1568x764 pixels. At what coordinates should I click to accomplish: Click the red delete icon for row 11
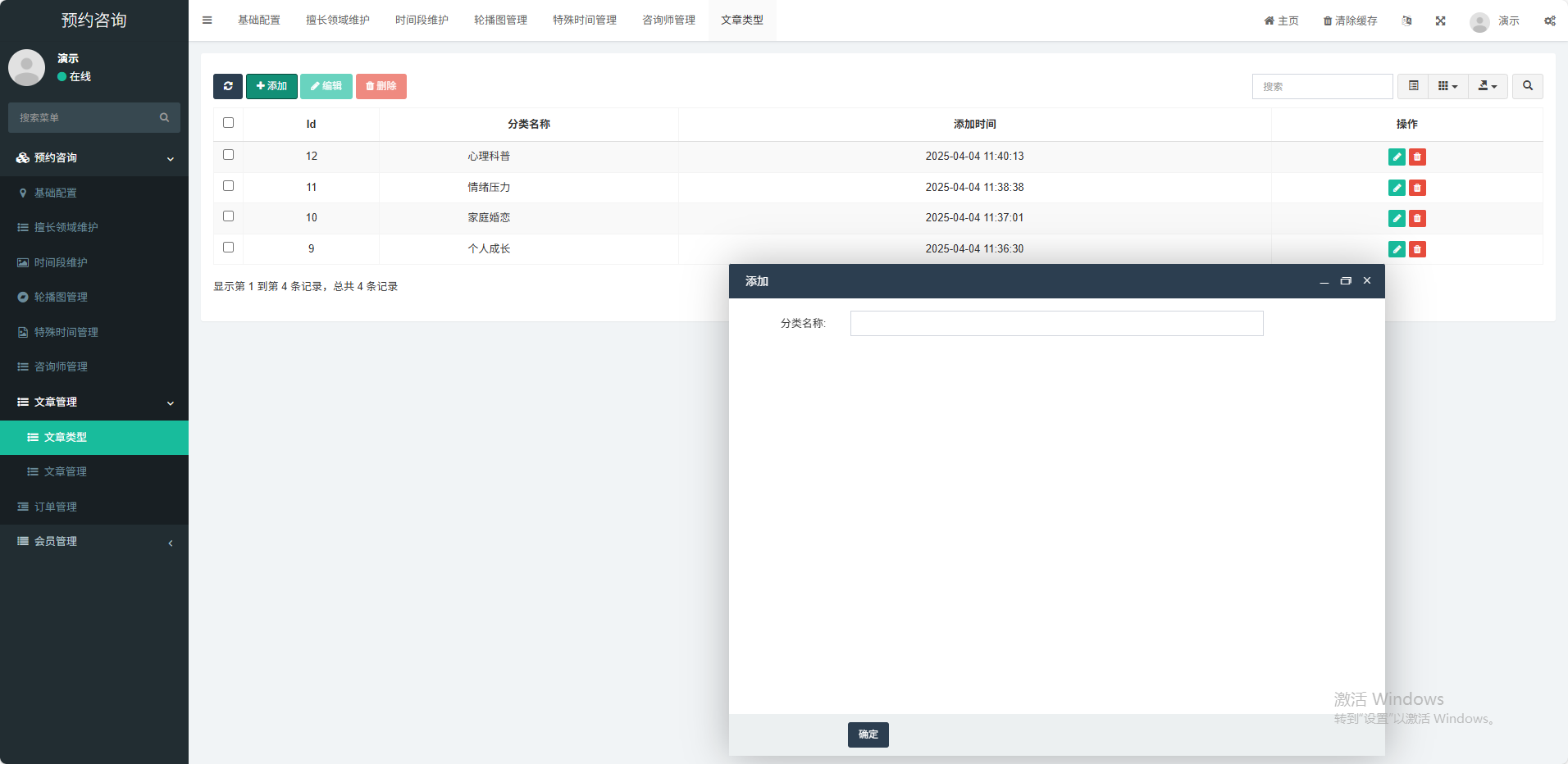coord(1417,188)
